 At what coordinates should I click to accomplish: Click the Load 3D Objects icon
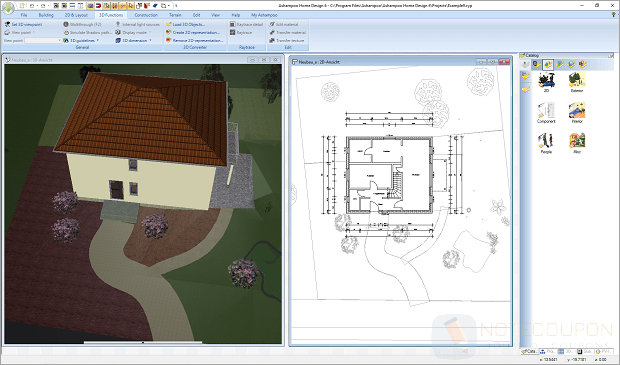pos(168,25)
